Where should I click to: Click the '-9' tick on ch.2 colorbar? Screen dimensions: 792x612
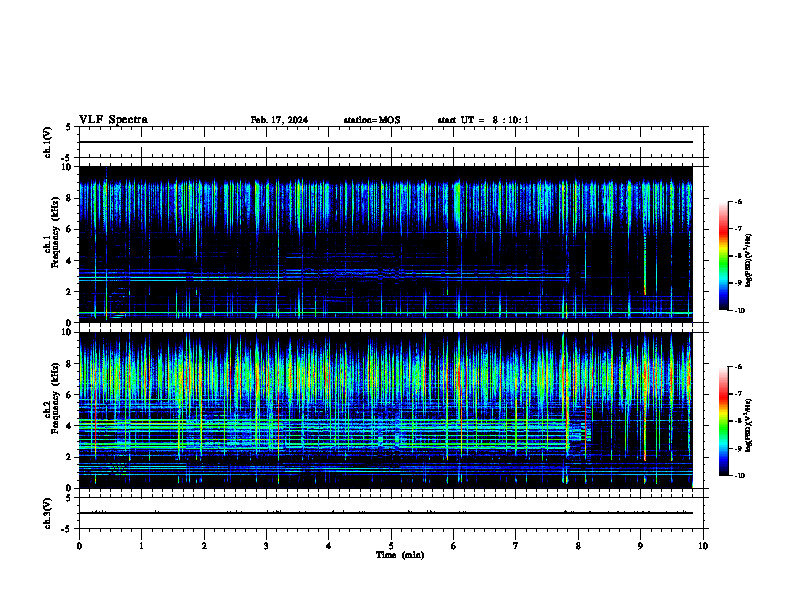tap(738, 448)
